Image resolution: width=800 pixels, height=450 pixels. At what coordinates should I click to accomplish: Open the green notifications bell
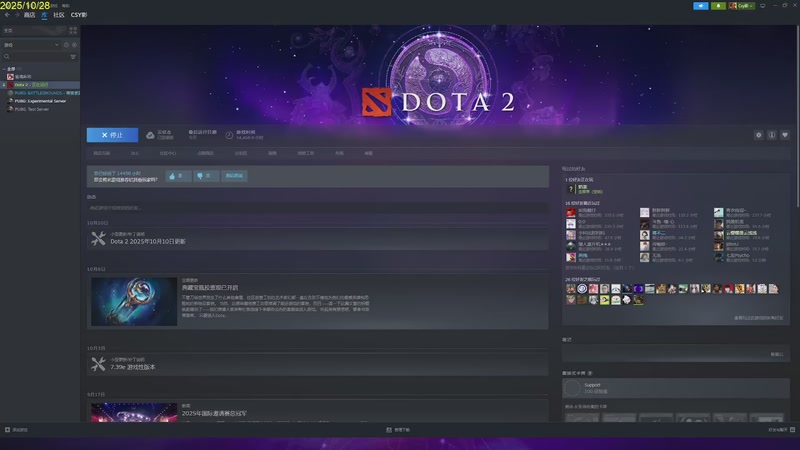click(718, 6)
